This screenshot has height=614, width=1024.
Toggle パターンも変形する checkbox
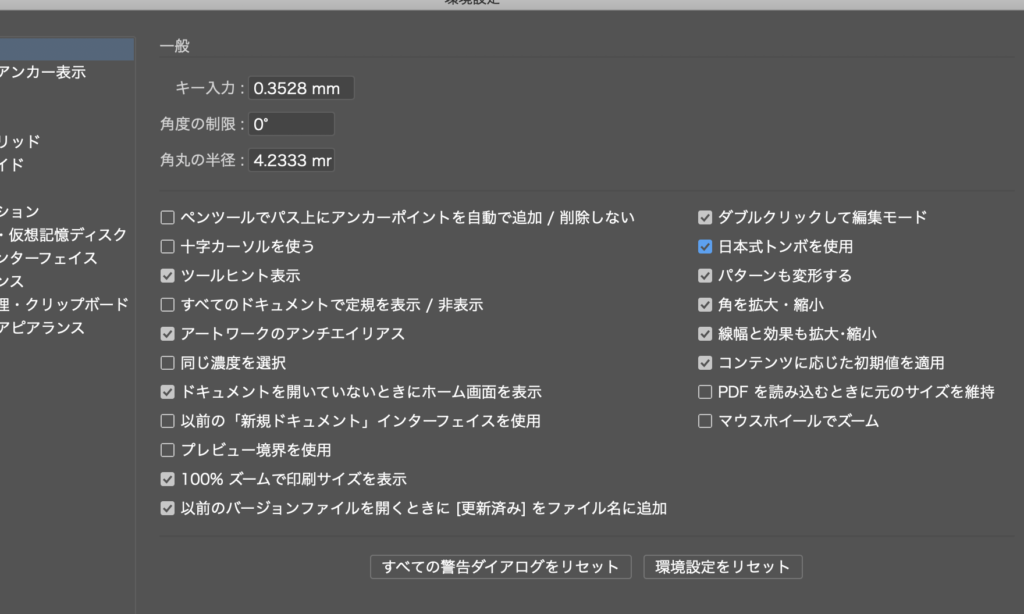click(x=706, y=275)
